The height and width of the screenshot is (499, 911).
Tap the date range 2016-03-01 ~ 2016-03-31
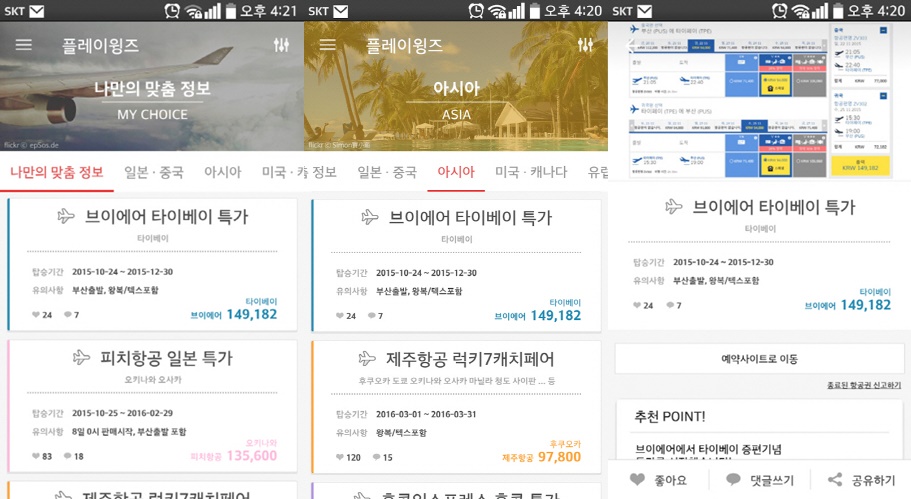(426, 414)
